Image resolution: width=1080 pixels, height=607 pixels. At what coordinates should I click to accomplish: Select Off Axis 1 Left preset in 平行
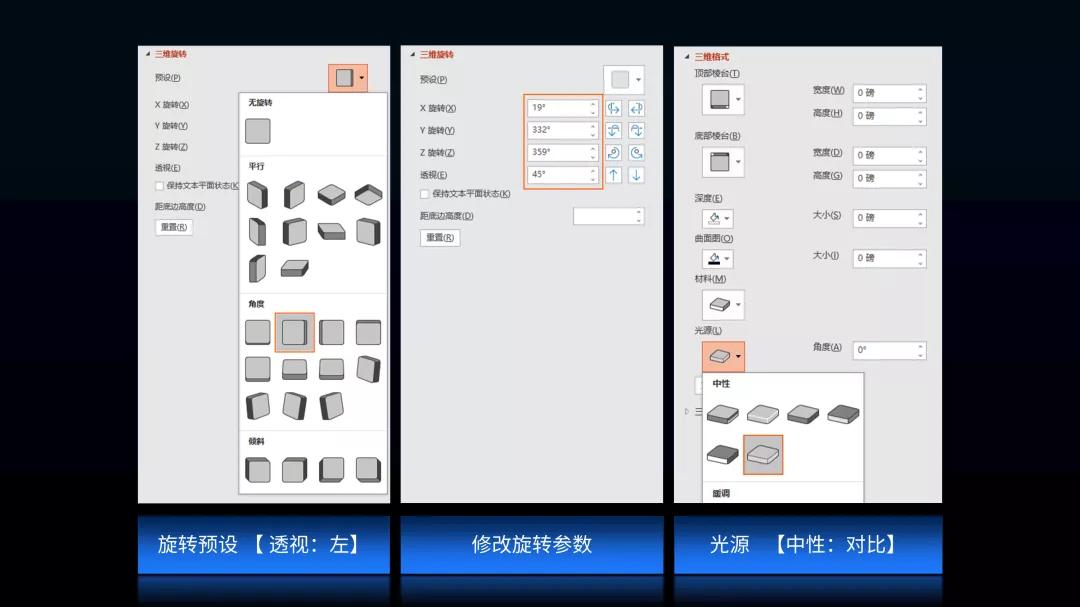coord(258,232)
